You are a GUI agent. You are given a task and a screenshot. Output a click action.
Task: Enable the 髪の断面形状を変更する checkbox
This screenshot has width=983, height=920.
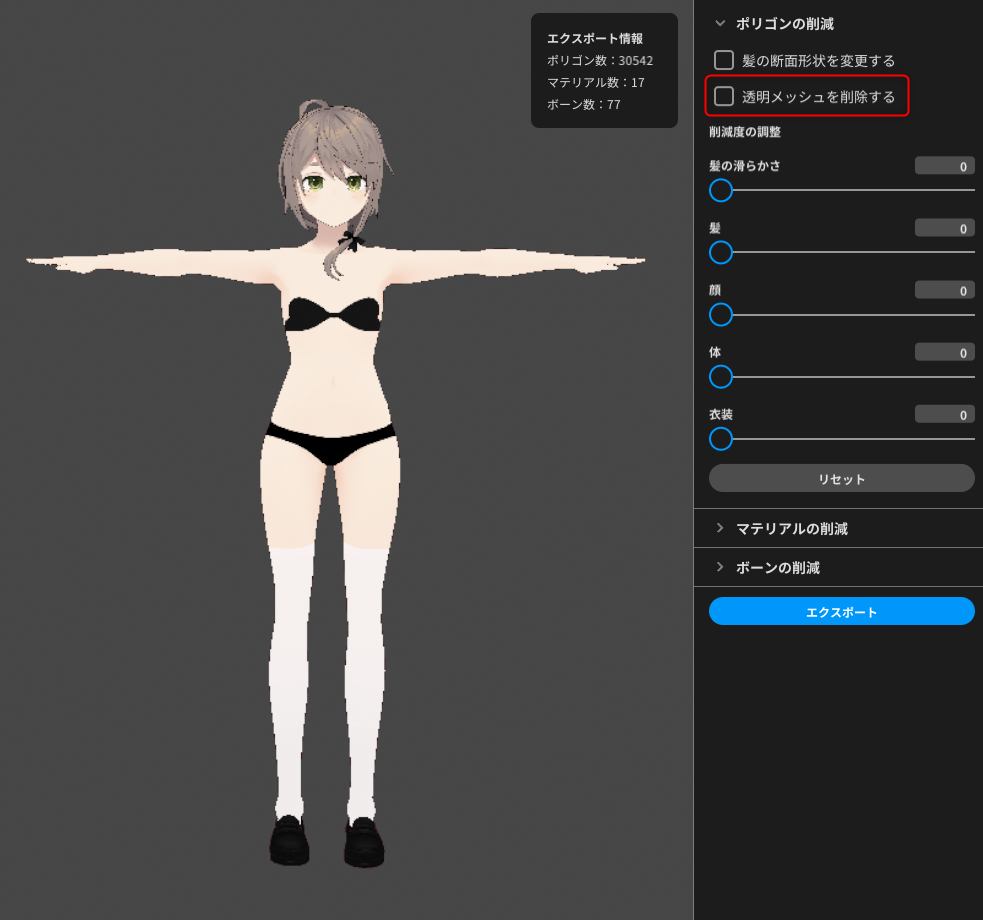[724, 60]
